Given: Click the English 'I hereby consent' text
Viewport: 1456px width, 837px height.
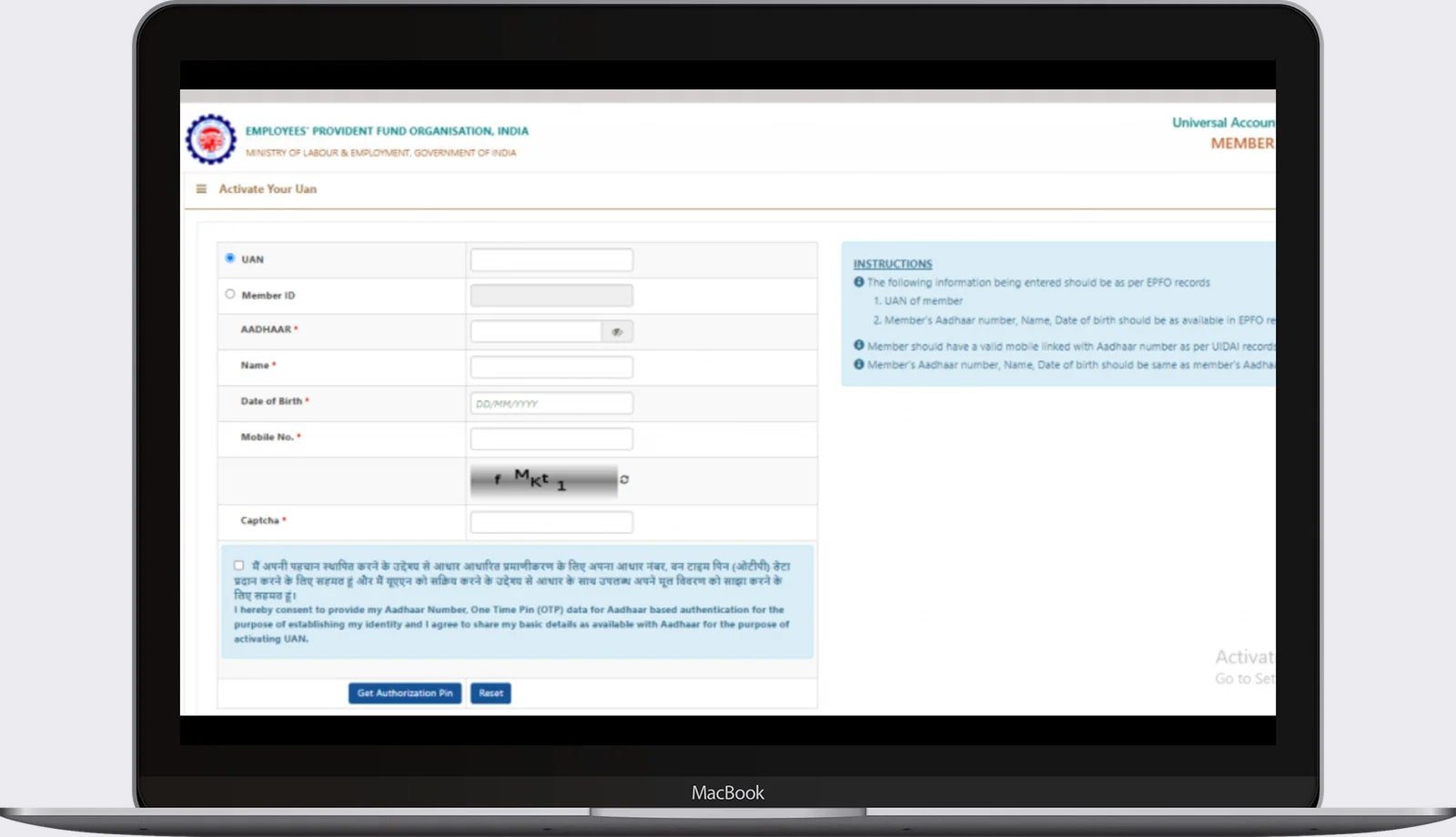Looking at the screenshot, I should click(511, 624).
